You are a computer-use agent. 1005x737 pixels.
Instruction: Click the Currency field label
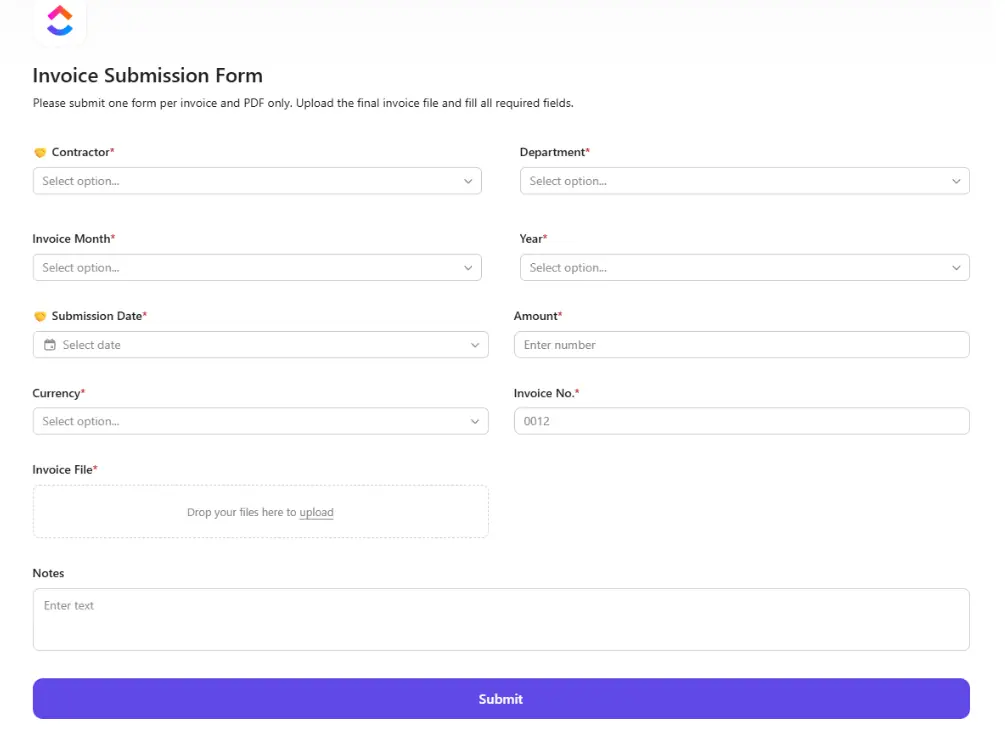[58, 393]
